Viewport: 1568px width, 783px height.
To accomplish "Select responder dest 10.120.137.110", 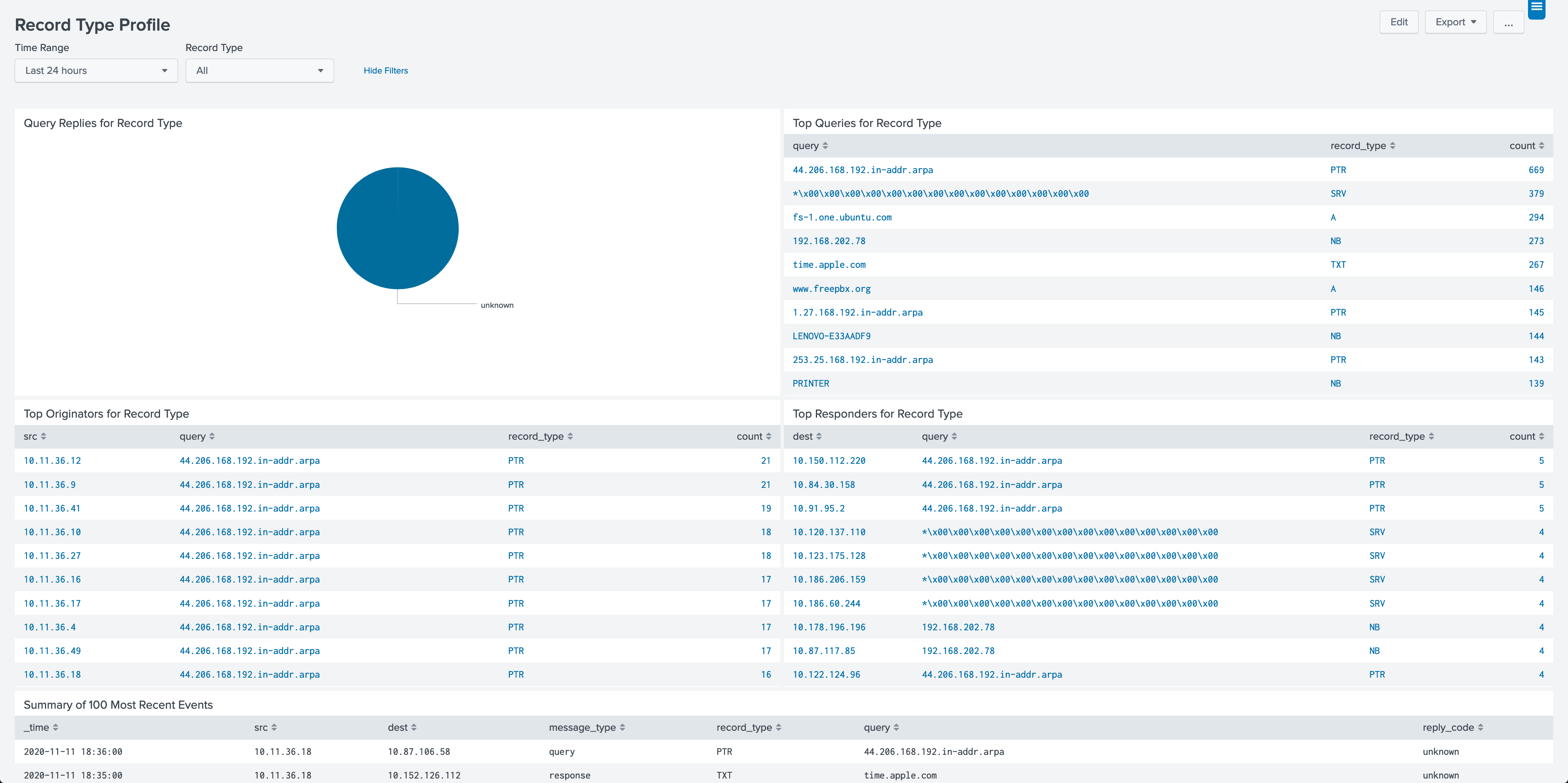I will (829, 532).
